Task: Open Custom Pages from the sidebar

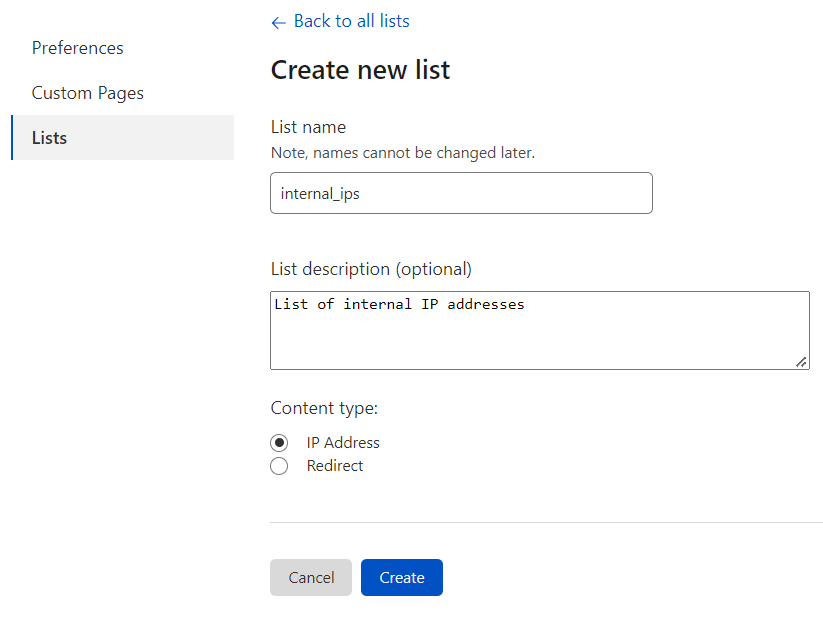Action: click(x=87, y=92)
